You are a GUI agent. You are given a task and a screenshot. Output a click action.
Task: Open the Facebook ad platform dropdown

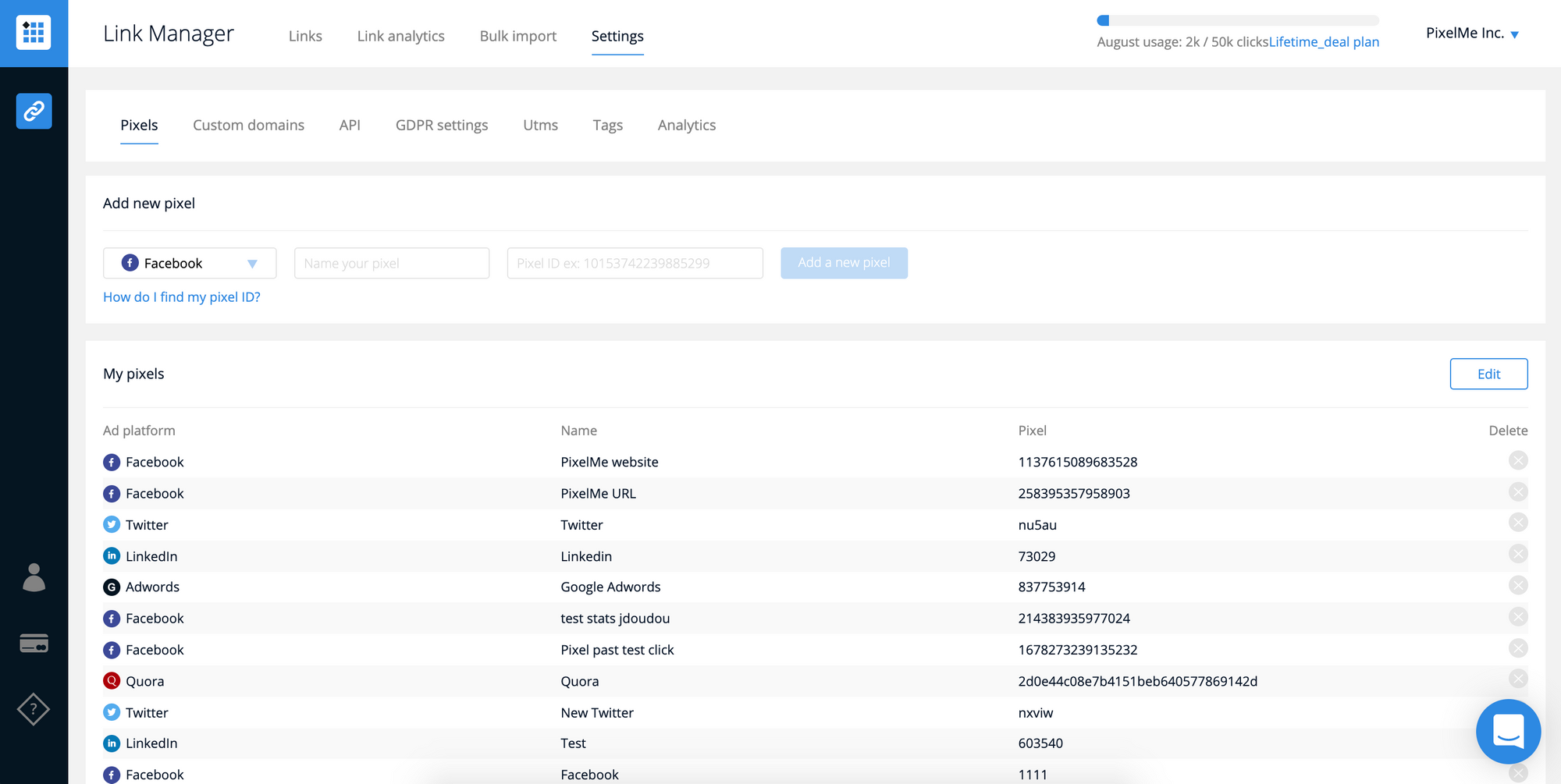coord(190,263)
